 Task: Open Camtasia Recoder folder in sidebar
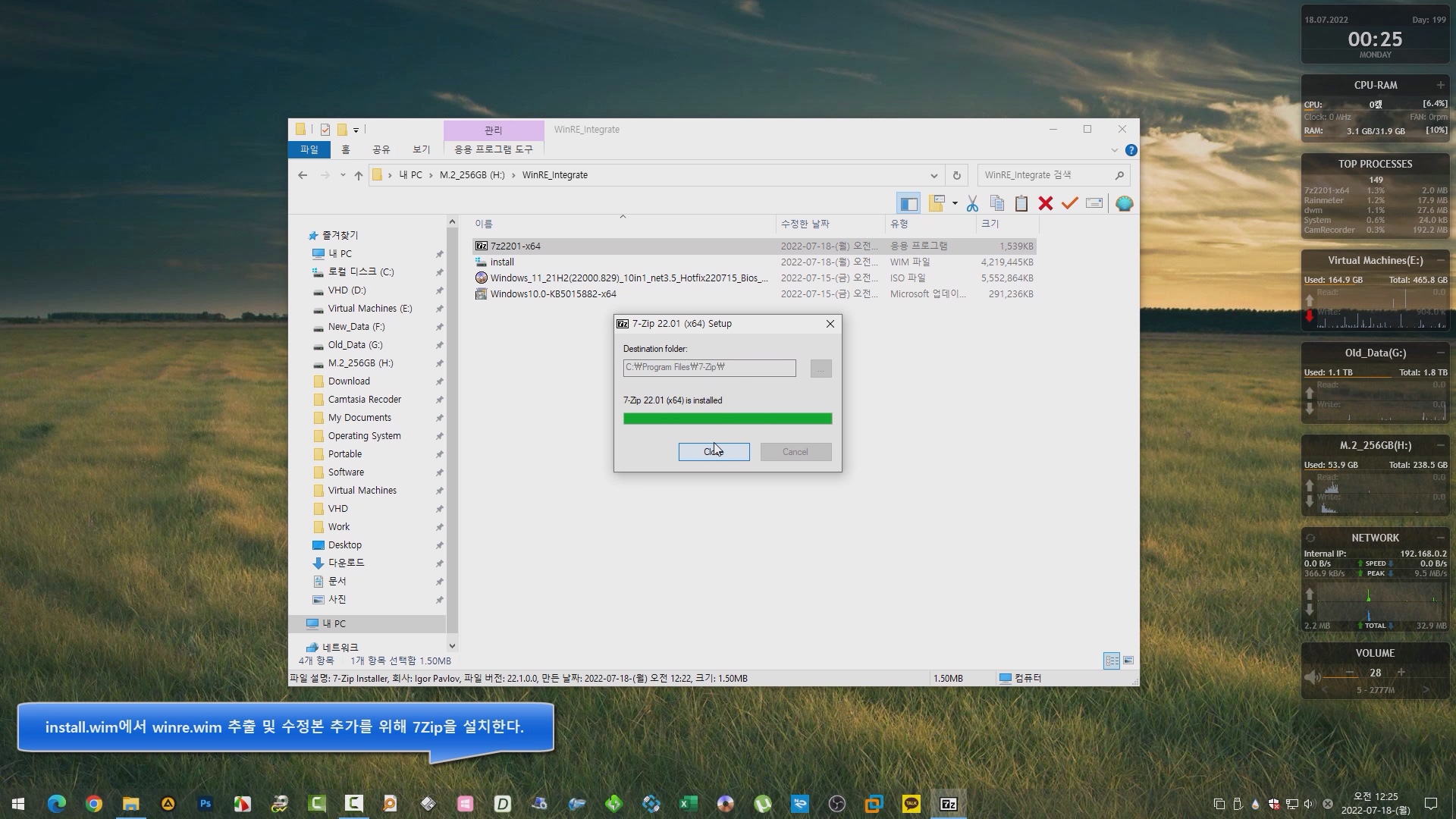tap(364, 400)
